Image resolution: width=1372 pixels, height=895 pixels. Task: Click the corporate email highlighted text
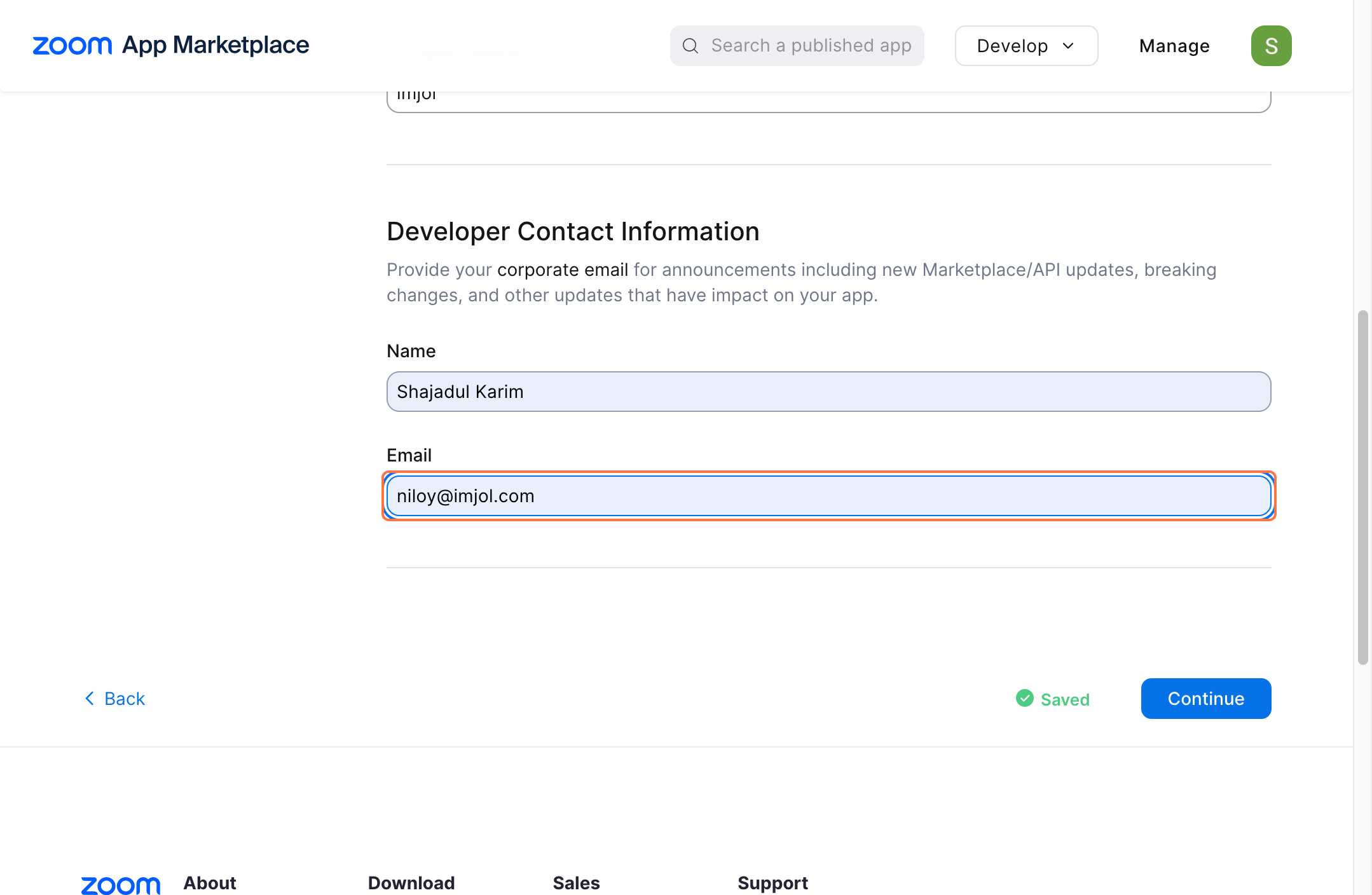[x=563, y=270]
